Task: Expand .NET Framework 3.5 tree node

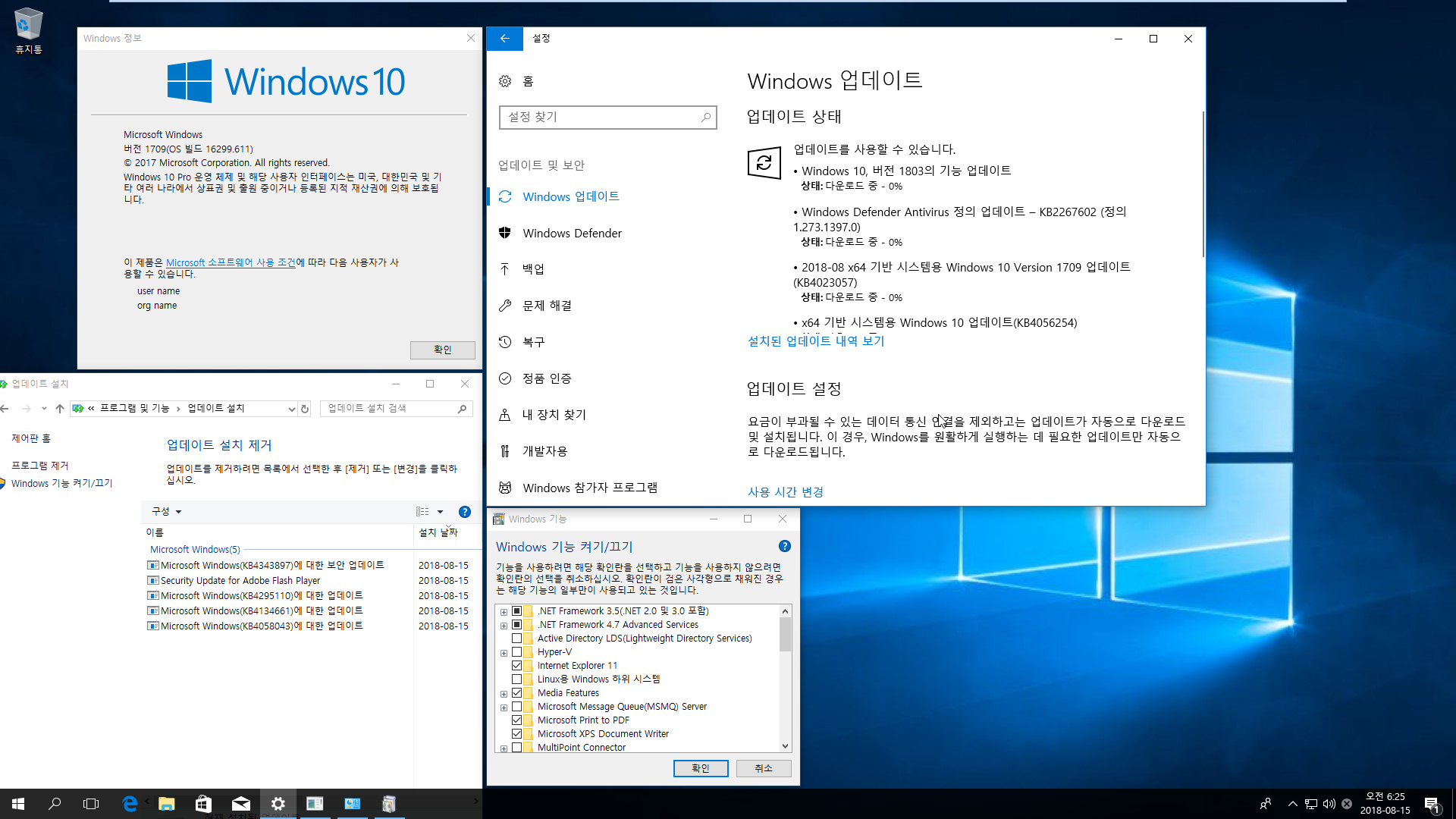Action: pyautogui.click(x=504, y=612)
